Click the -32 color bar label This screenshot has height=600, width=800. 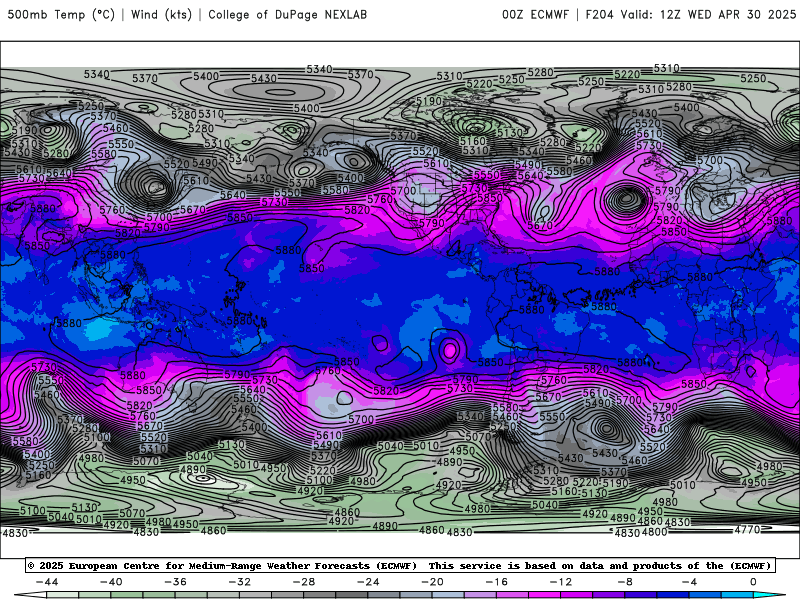(240, 582)
